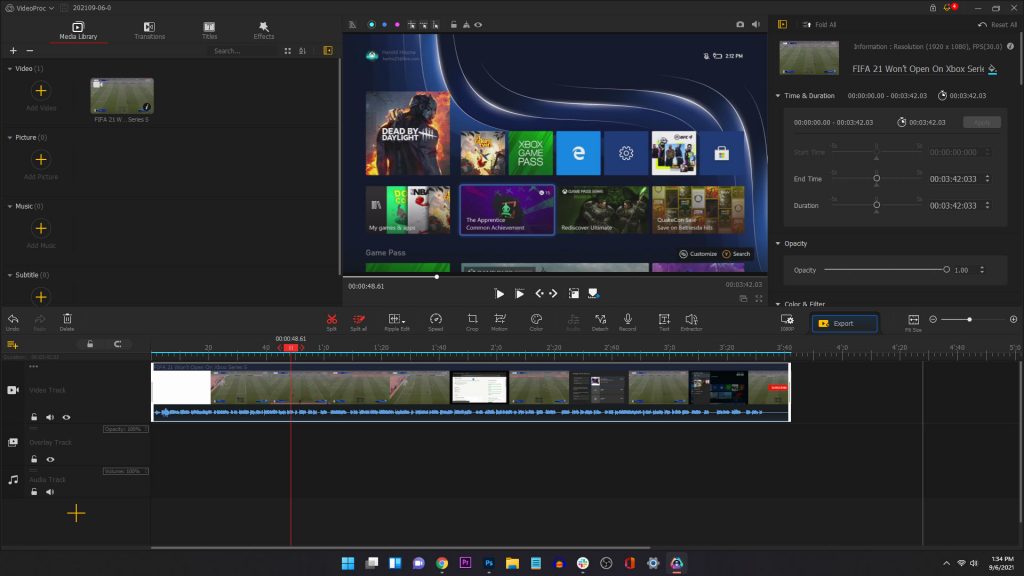Split the clip with the scissors tool
The width and height of the screenshot is (1024, 576).
[332, 321]
